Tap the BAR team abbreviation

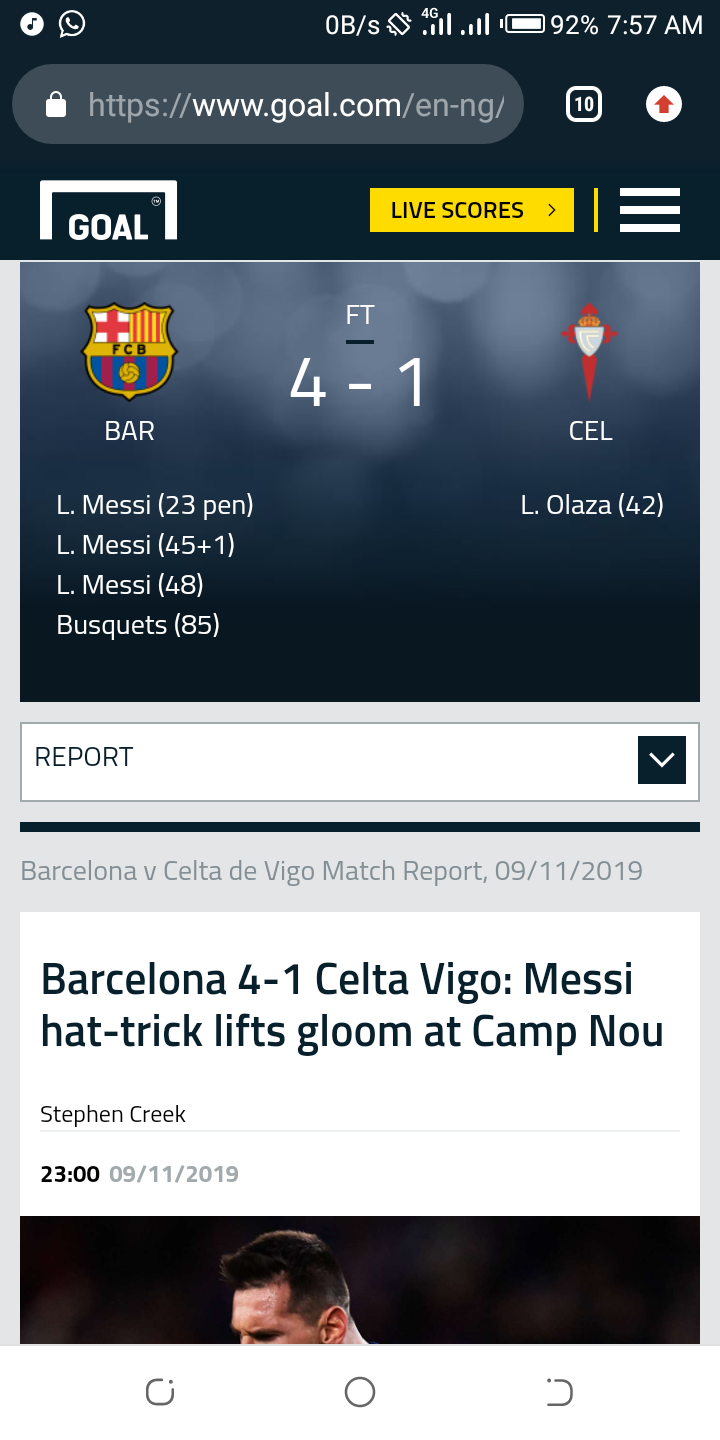tap(129, 431)
